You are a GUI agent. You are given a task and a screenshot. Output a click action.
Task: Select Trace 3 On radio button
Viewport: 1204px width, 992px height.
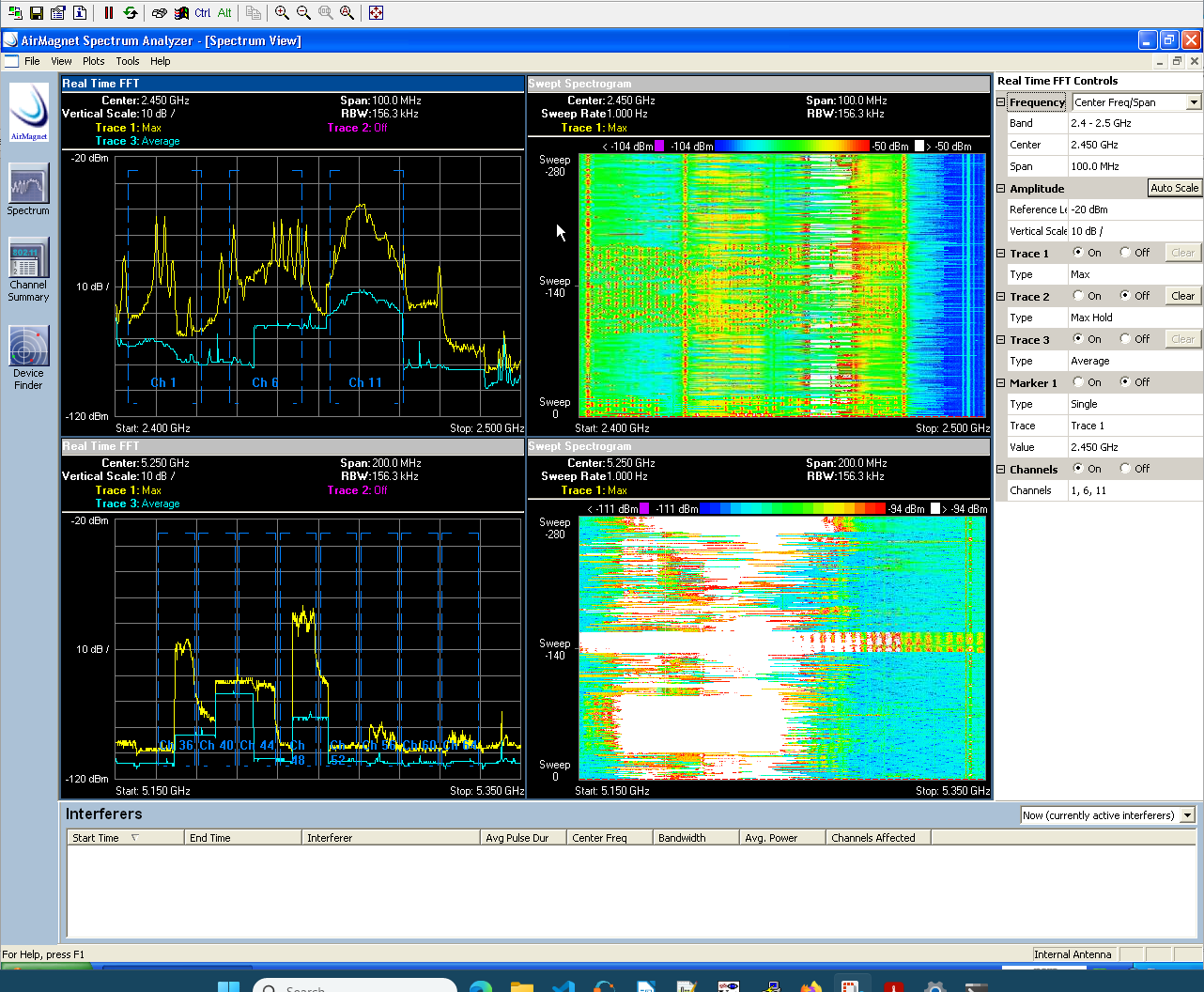[1078, 339]
